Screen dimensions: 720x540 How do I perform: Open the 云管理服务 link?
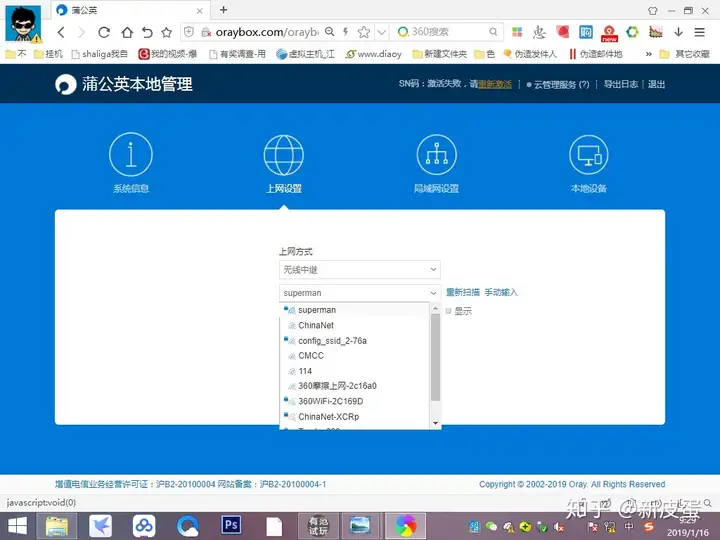[557, 84]
